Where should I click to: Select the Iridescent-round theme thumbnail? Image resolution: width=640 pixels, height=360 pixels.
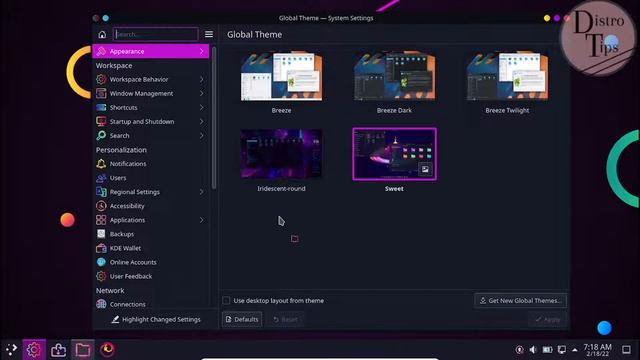[281, 154]
